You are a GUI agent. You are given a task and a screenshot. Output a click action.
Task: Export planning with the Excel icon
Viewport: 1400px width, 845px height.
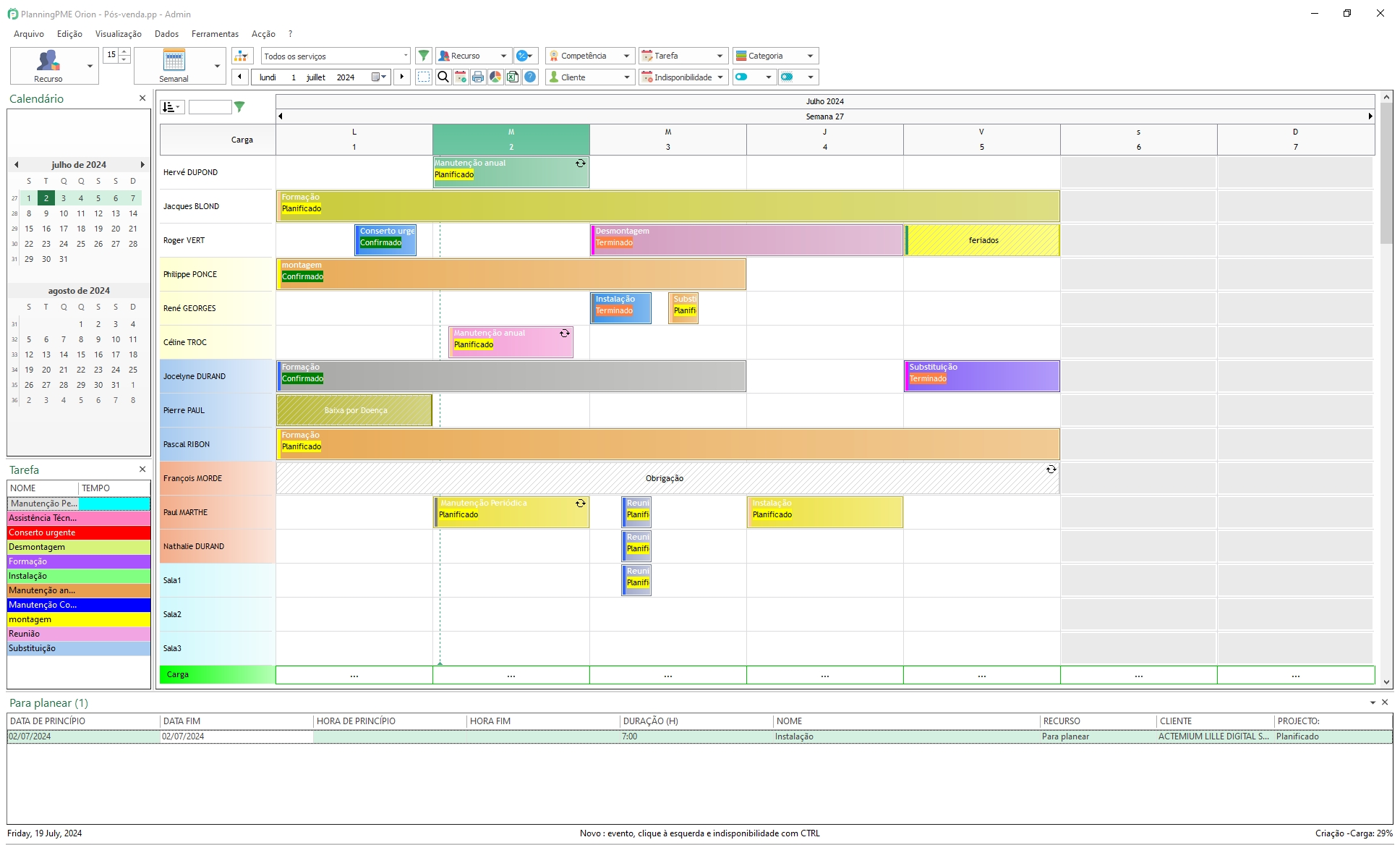[513, 77]
